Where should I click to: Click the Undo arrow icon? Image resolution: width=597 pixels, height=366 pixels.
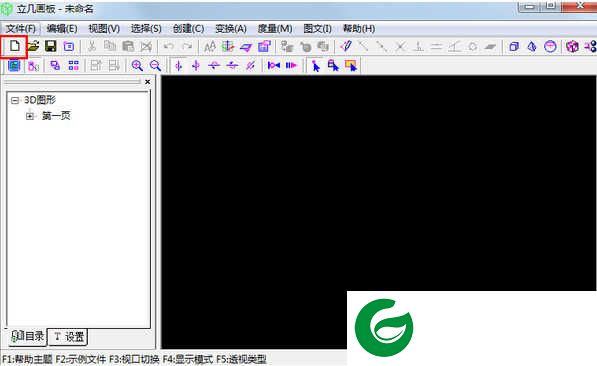click(169, 46)
